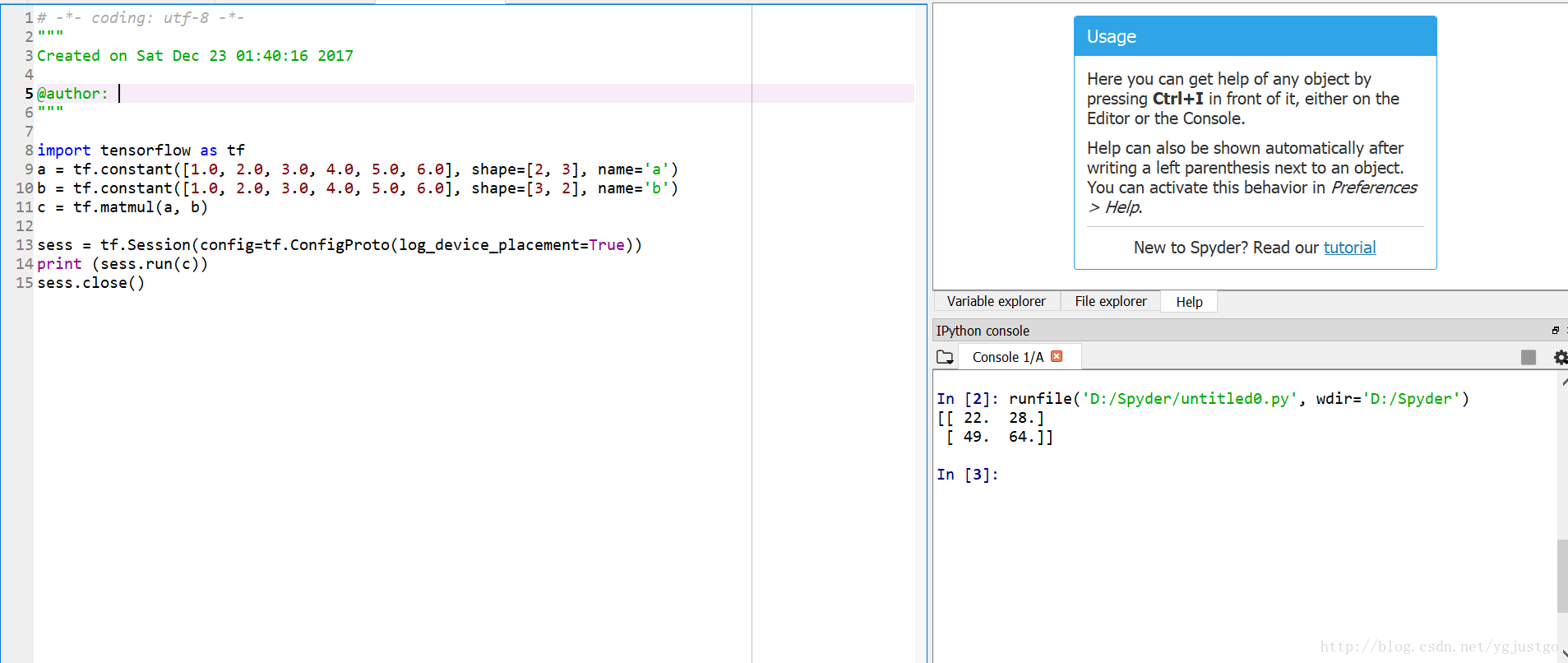Click the '[ 49. 64.]]' output row

998,437
